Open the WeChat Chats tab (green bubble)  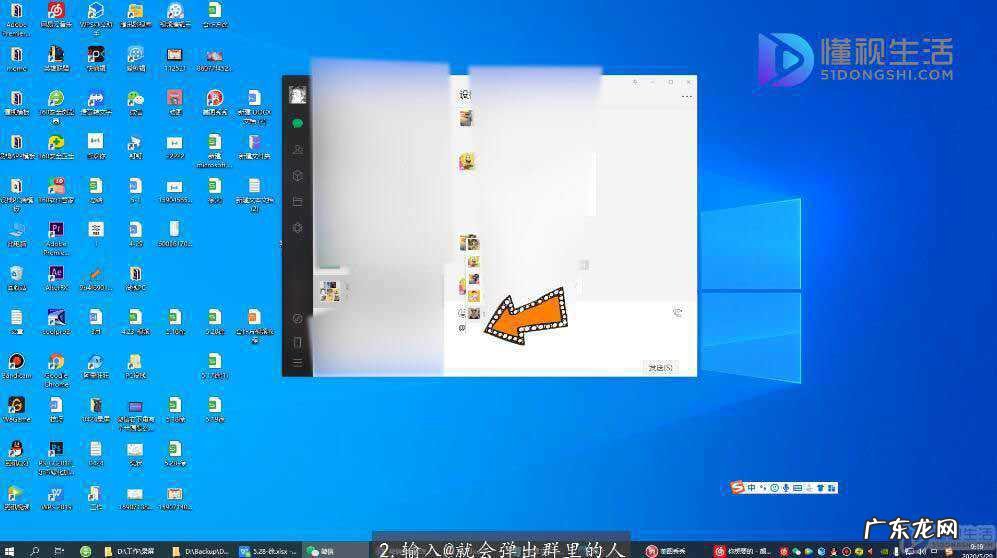tap(297, 123)
